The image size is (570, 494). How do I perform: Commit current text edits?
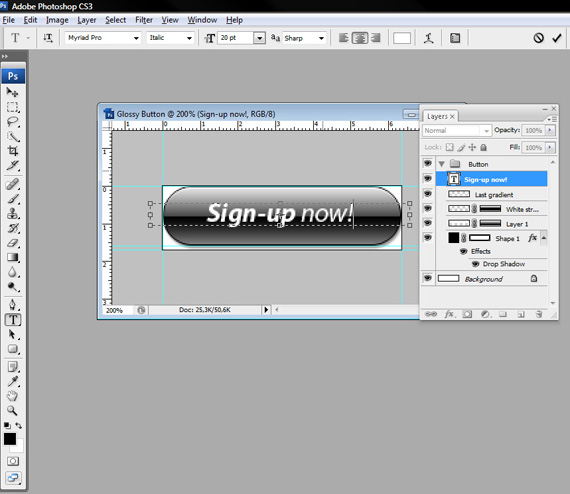coord(557,38)
